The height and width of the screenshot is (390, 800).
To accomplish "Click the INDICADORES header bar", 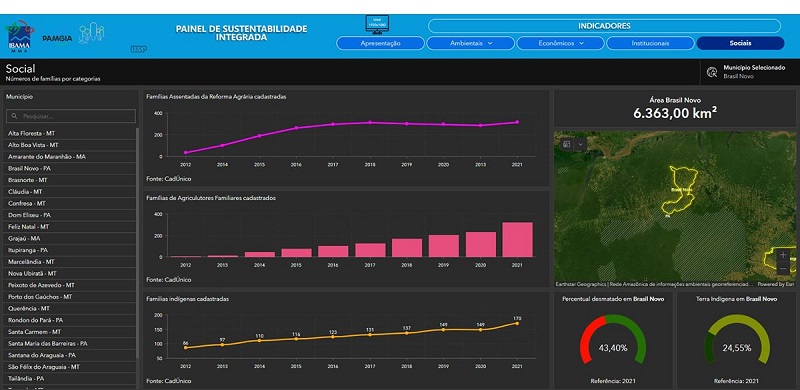I will (604, 26).
